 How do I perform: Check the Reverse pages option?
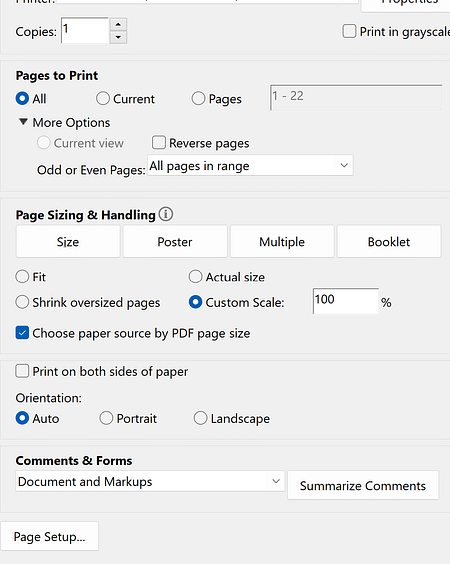[159, 142]
